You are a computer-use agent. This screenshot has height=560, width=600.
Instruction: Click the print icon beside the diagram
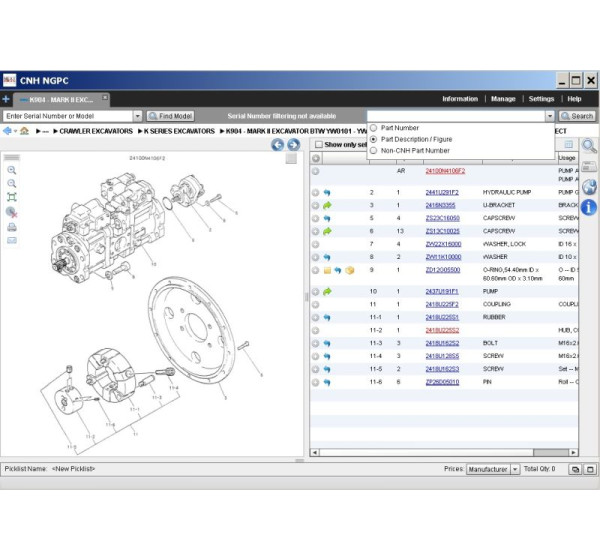coord(12,227)
